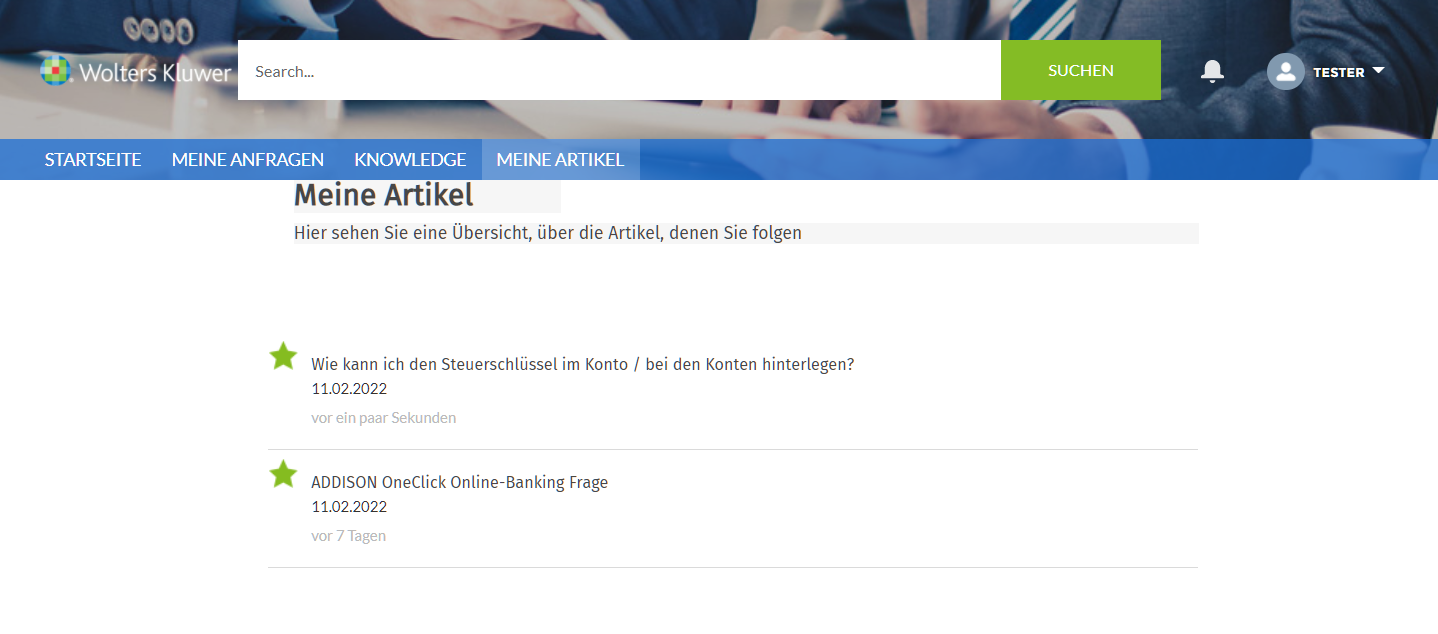Switch to the KNOWLEDGE tab
Screen dimensions: 1438x634
(x=410, y=160)
